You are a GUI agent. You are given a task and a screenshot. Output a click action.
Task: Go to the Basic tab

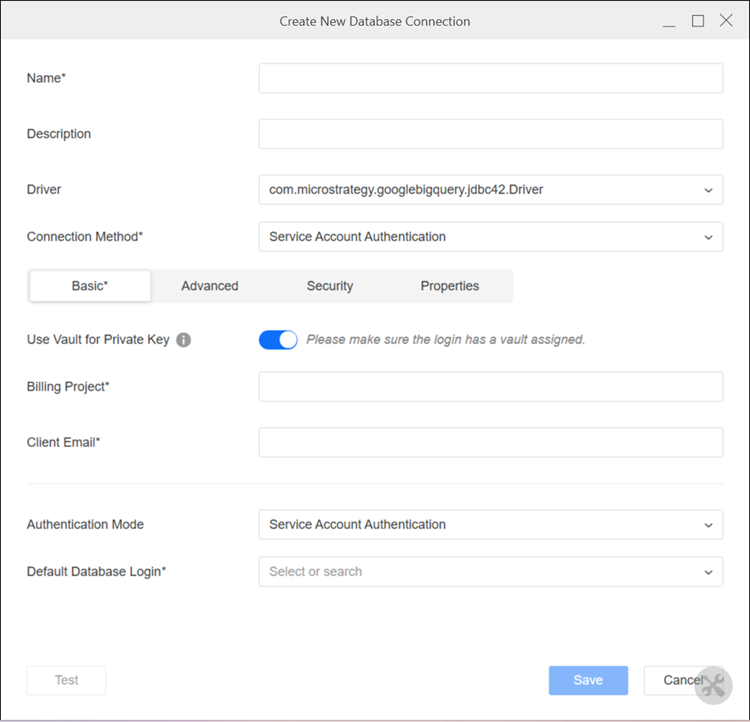click(x=90, y=286)
